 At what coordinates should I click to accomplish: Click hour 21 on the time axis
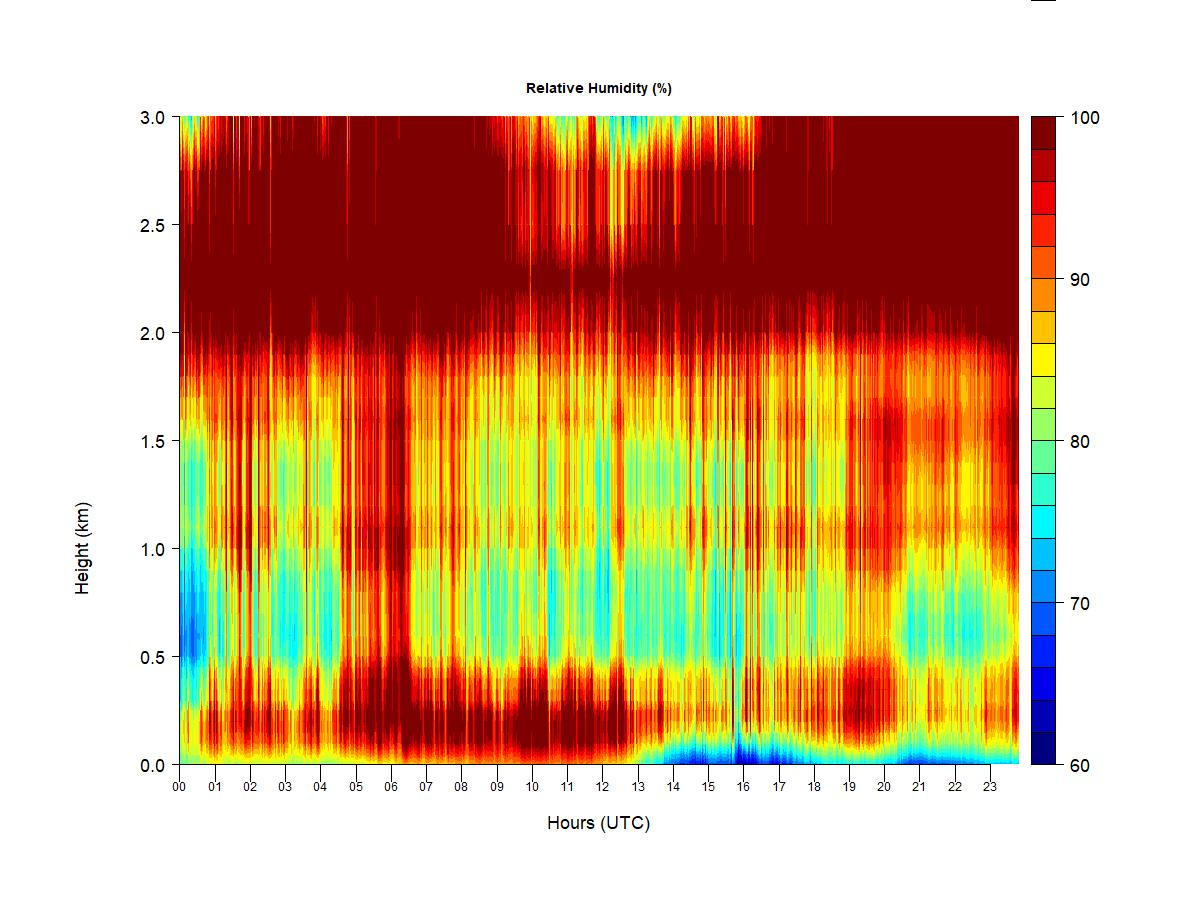[x=919, y=787]
